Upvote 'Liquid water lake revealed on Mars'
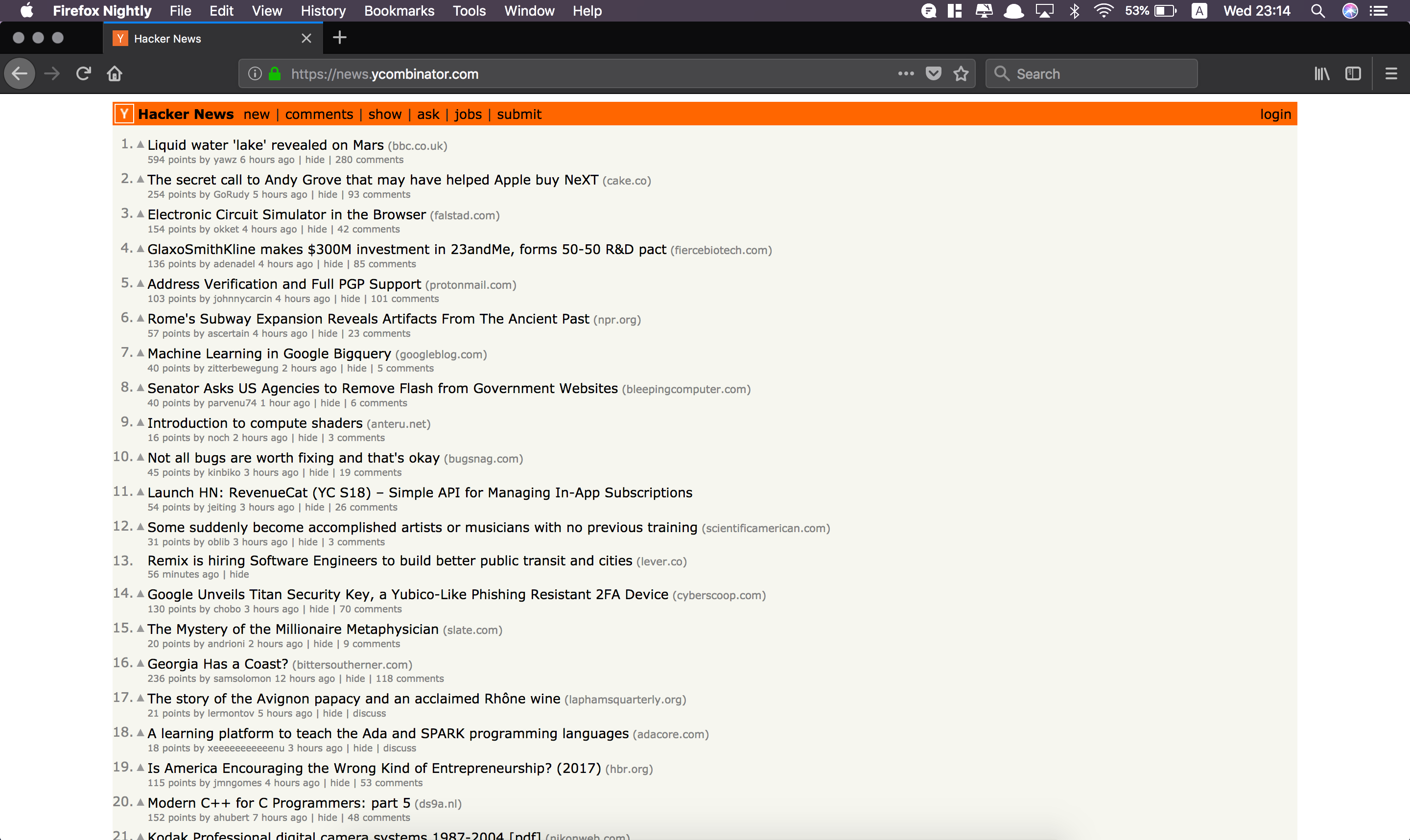The width and height of the screenshot is (1410, 840). [x=141, y=145]
